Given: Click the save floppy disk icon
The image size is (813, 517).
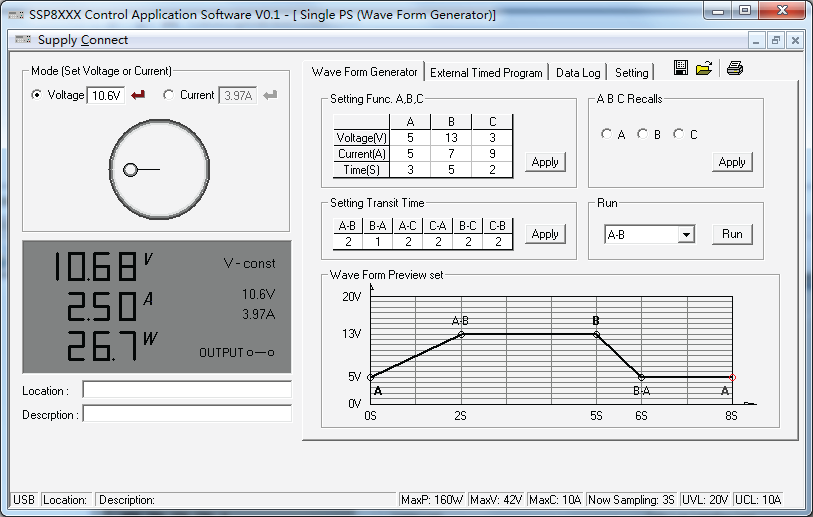Looking at the screenshot, I should (x=681, y=68).
